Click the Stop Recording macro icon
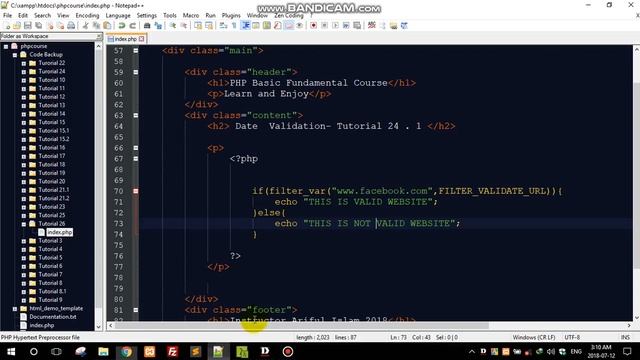The width and height of the screenshot is (640, 360). [324, 26]
